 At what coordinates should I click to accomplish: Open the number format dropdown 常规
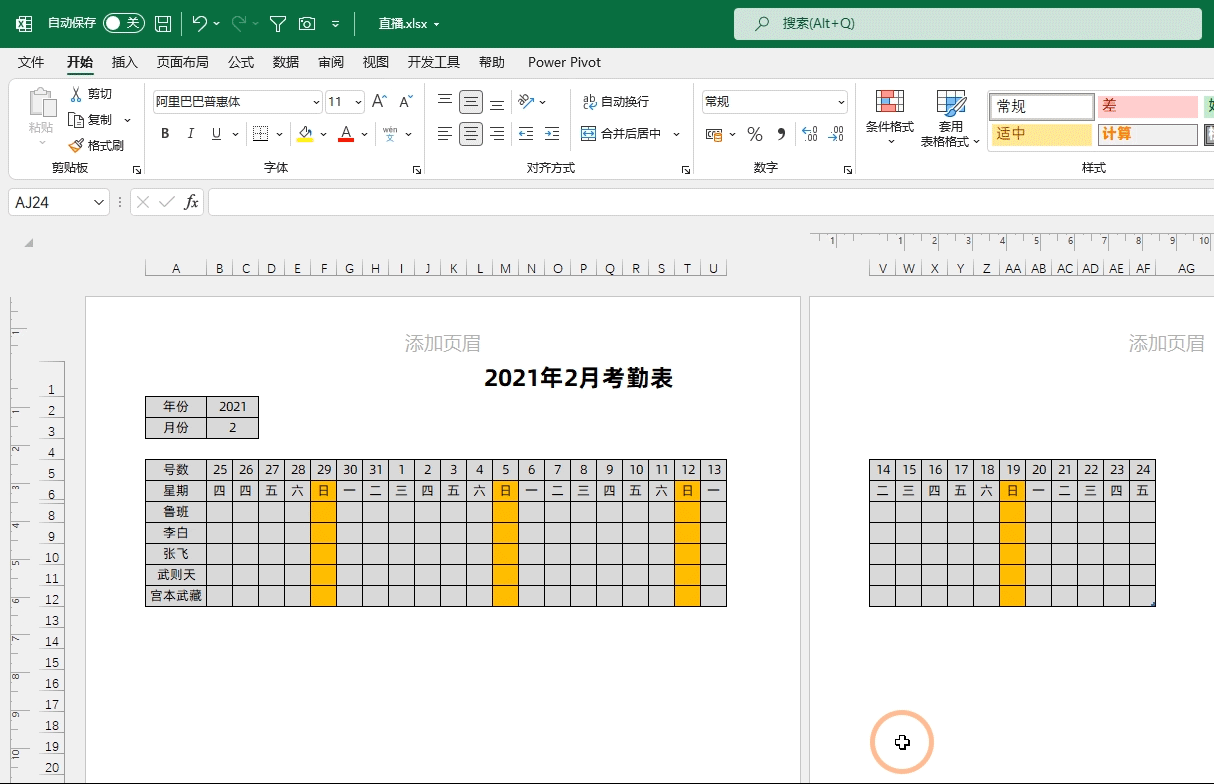[x=841, y=102]
